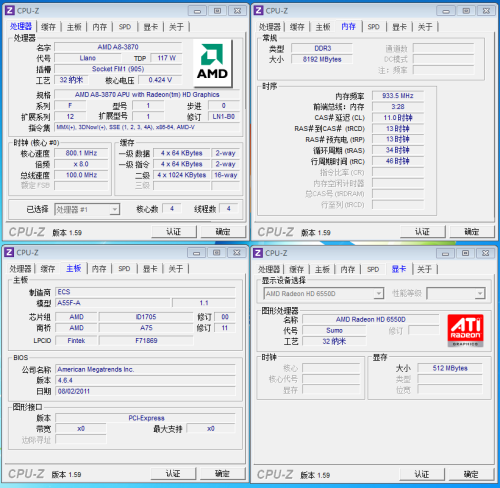Click the CPU-Z title icon in the memory window
Screen dimensions: 500x488
[258, 11]
